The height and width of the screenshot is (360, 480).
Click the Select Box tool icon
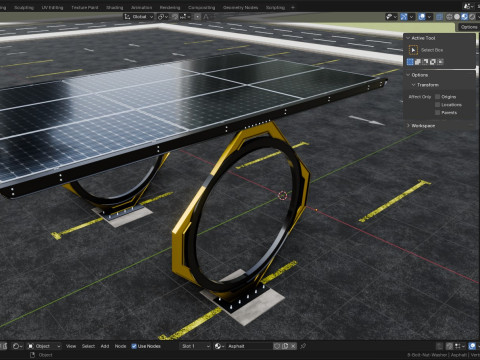point(413,50)
